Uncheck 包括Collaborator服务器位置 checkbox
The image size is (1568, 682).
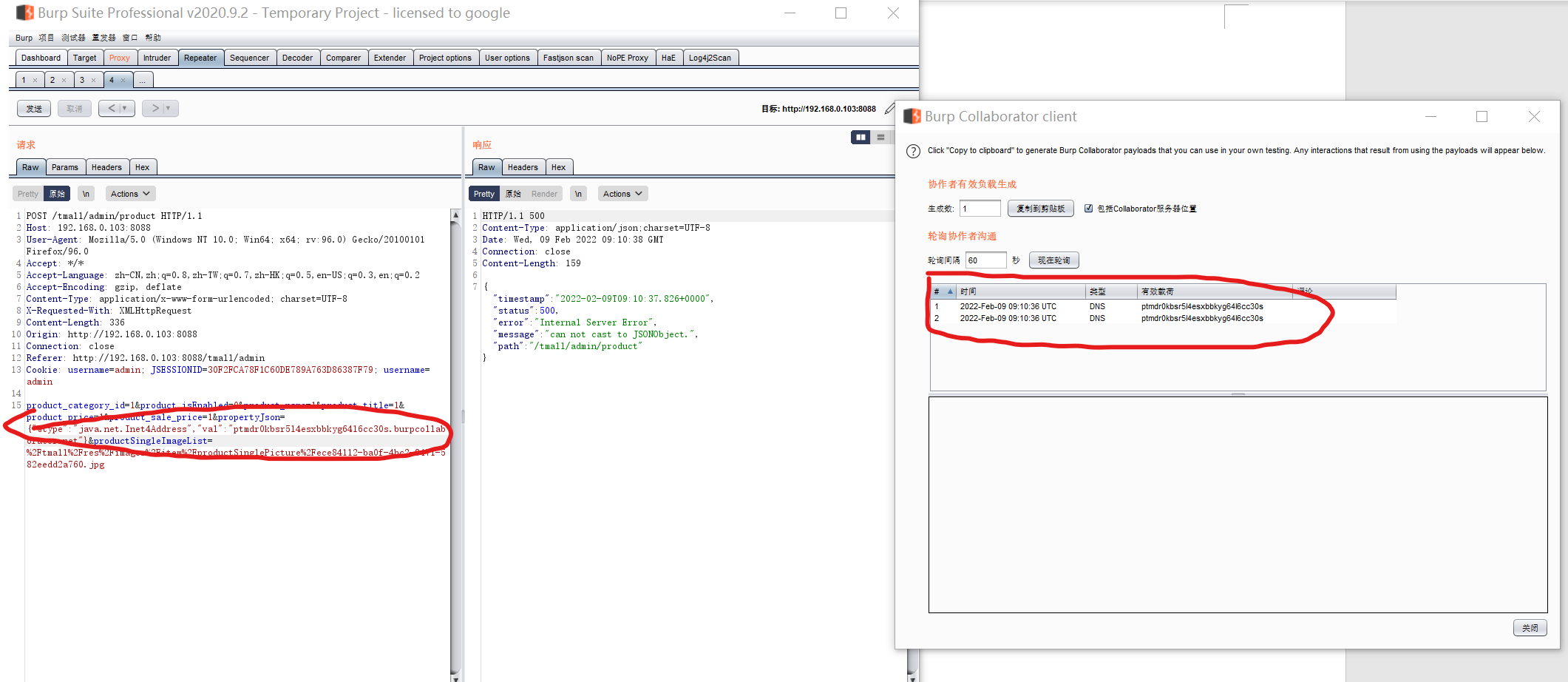pos(1088,209)
